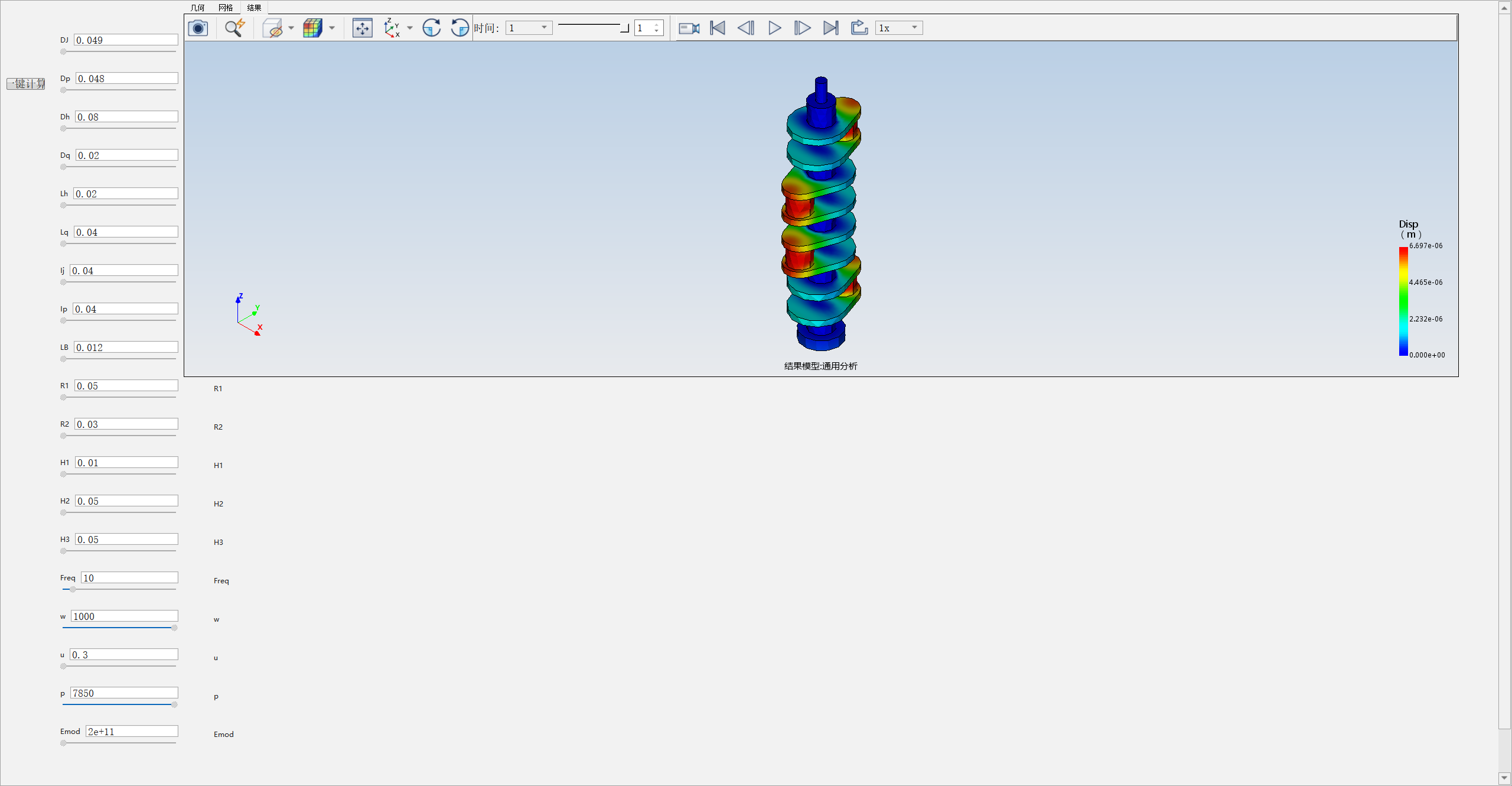Image resolution: width=1512 pixels, height=786 pixels.
Task: Take a snapshot with the camera icon
Action: click(x=198, y=28)
